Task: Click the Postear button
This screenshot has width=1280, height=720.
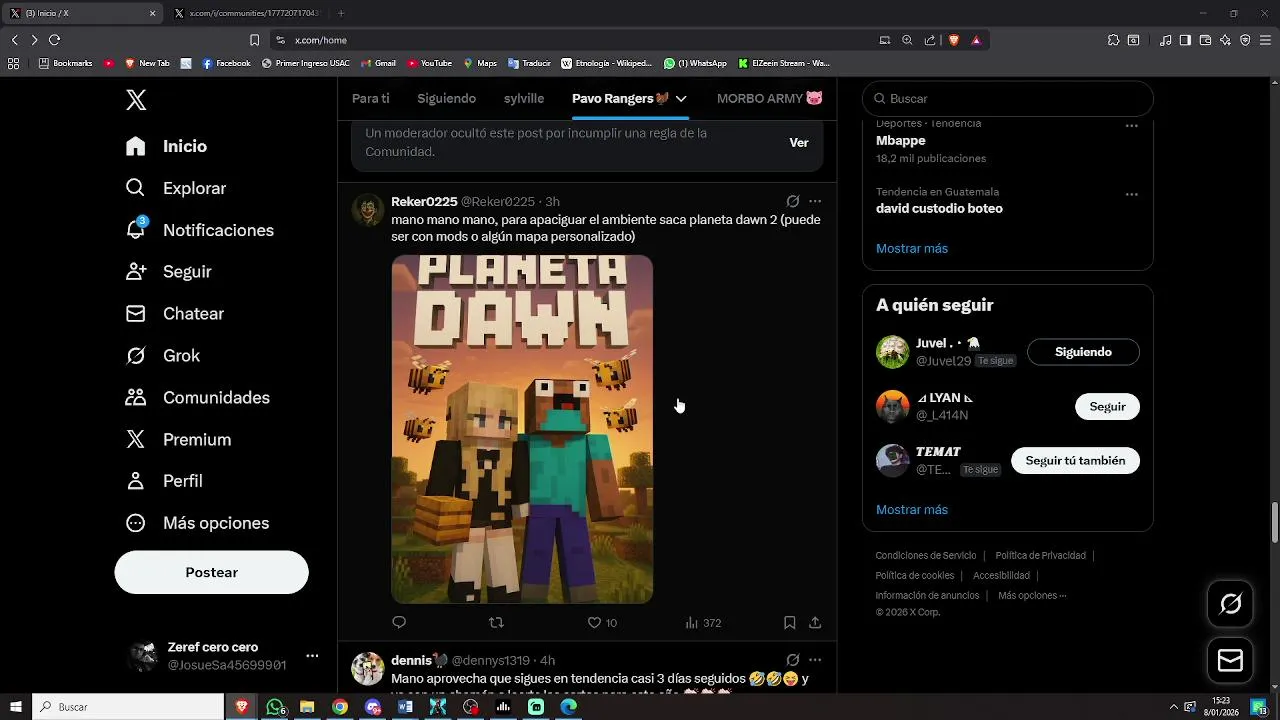Action: (x=212, y=572)
